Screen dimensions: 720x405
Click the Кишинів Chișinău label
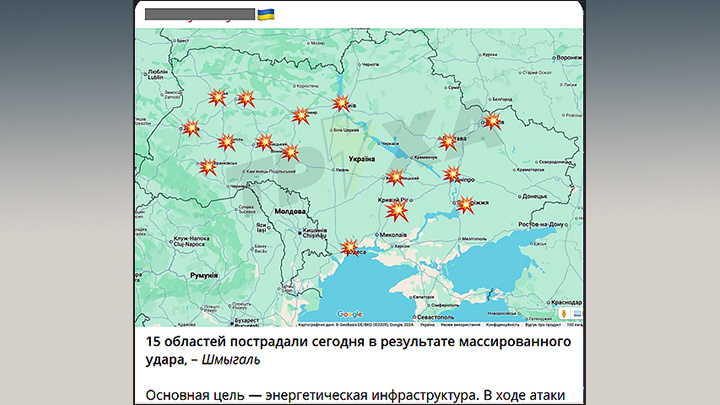click(315, 233)
